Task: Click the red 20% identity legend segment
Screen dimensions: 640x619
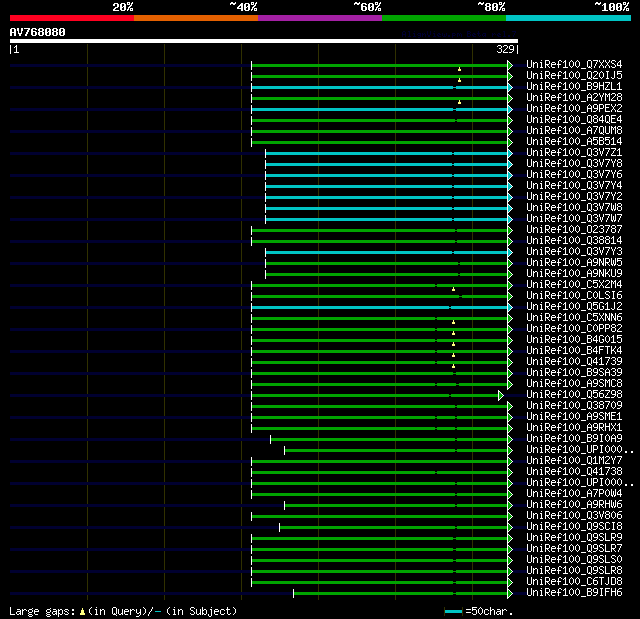Action: [x=72, y=18]
